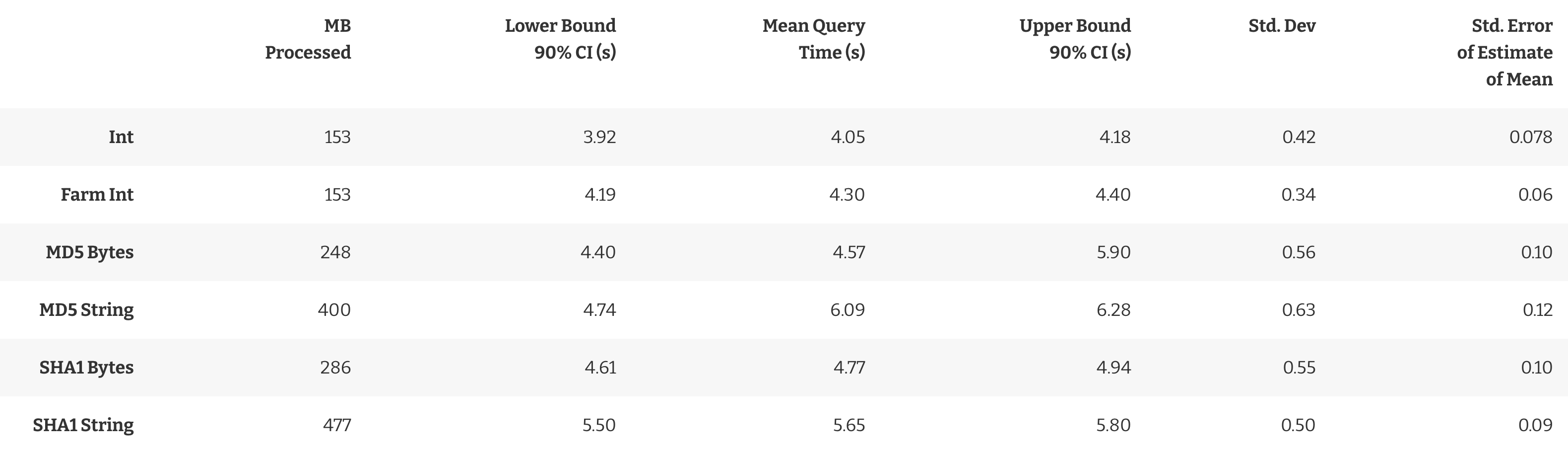Click the "Std. Dev" column header
Screen dimensions: 1568x453
coord(1282,26)
